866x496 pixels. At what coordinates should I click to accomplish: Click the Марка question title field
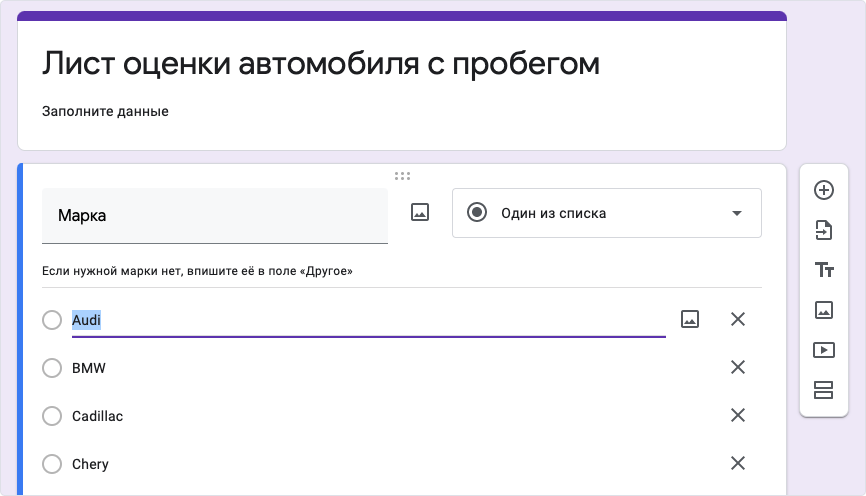(215, 215)
